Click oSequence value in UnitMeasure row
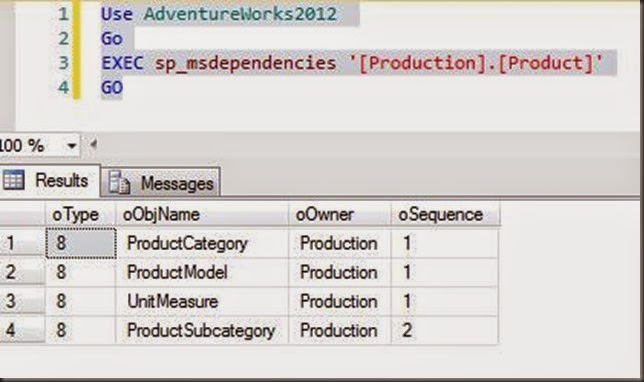Screen dimensions: 644x382 point(445,301)
